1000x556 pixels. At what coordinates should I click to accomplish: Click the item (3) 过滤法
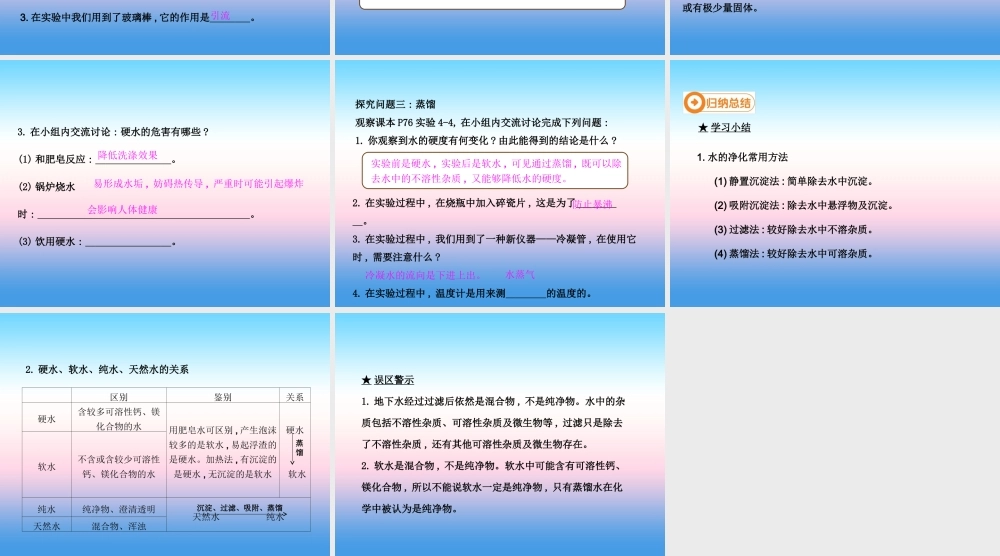tap(793, 230)
